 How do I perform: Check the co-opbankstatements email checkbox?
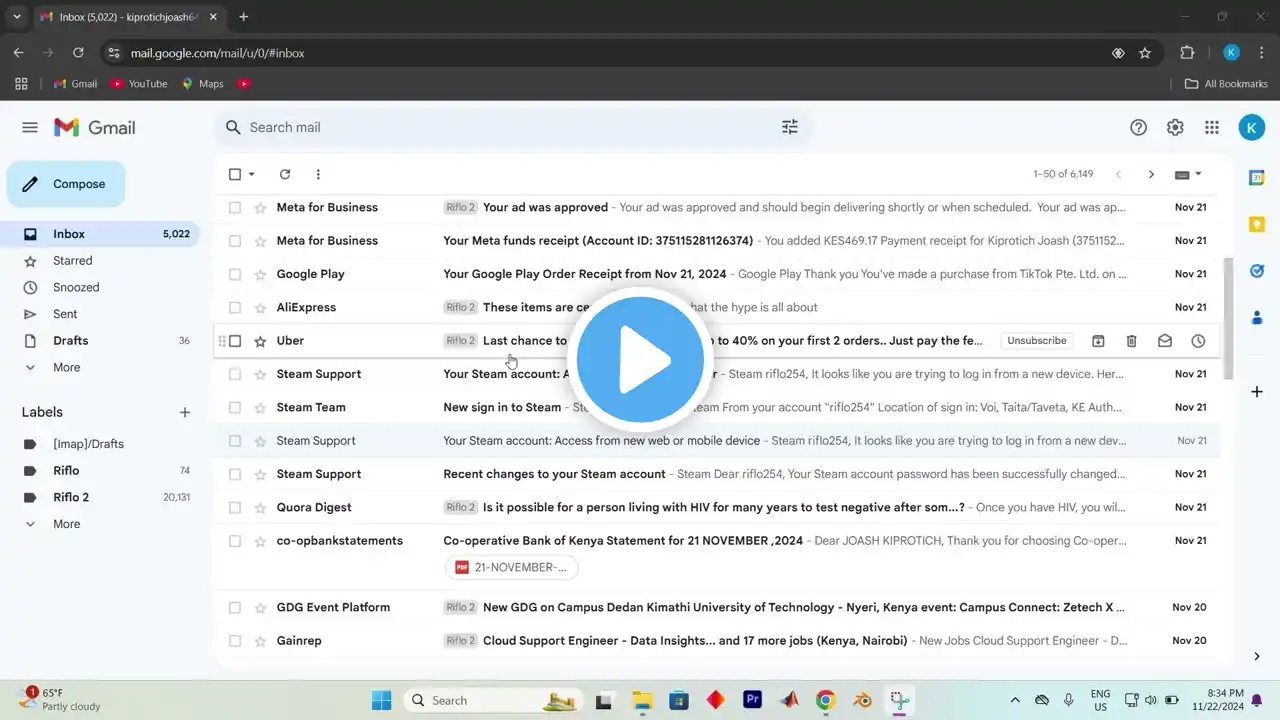coord(235,541)
